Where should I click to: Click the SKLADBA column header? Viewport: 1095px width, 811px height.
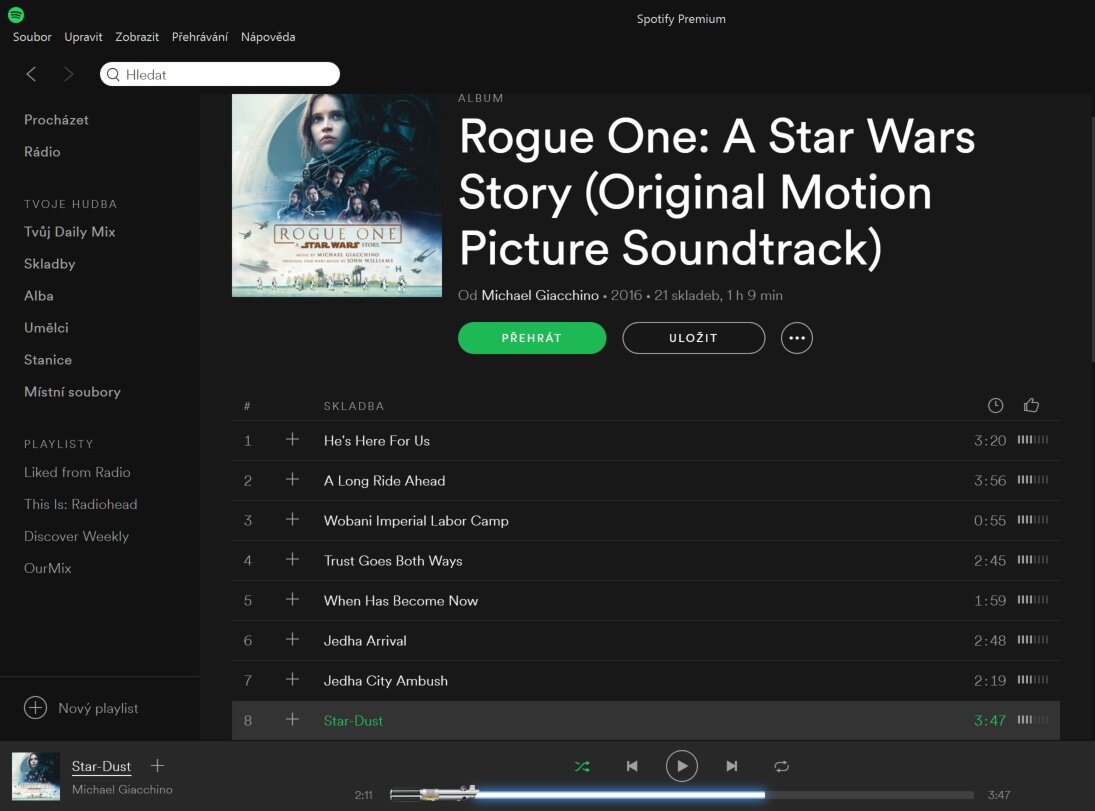click(x=354, y=406)
